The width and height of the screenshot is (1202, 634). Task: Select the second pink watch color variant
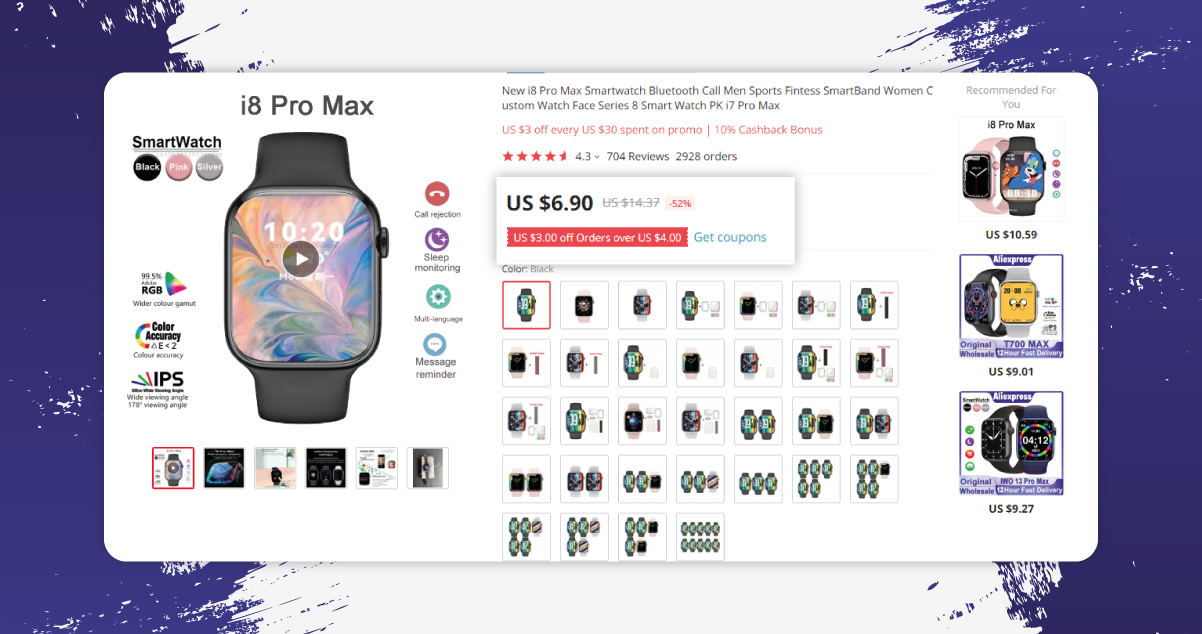[x=584, y=305]
